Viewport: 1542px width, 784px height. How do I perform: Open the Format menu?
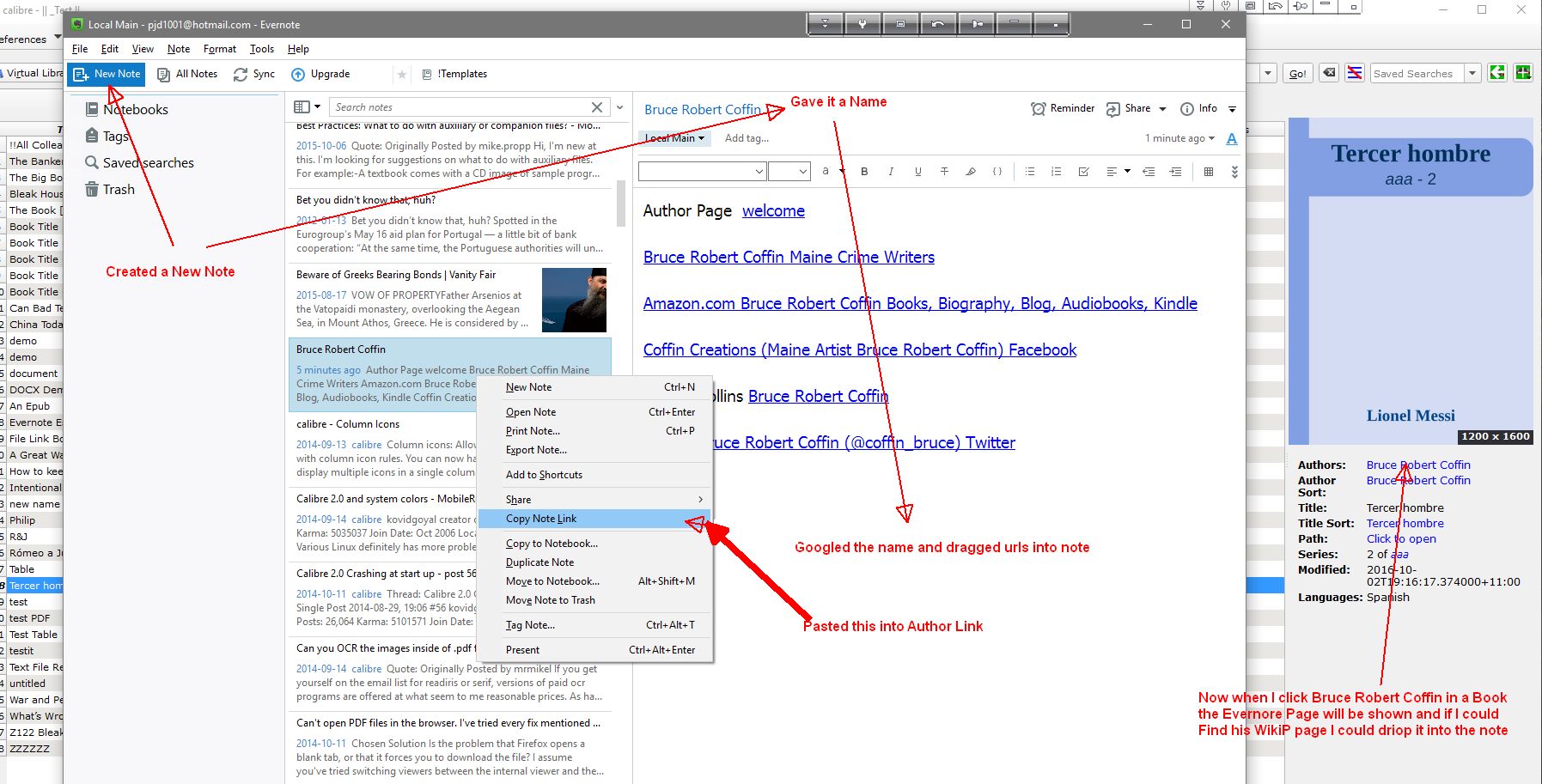click(x=220, y=49)
